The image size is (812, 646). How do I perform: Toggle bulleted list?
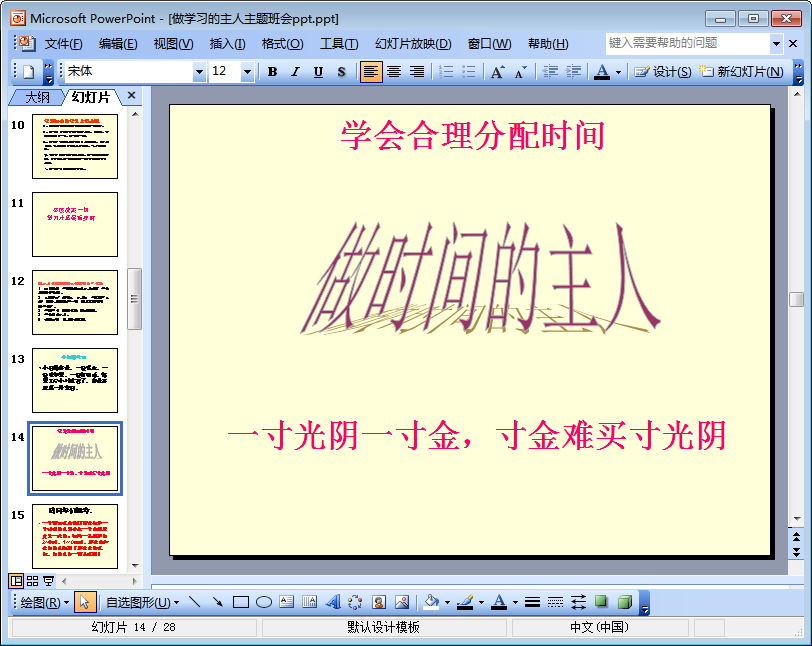tap(469, 72)
